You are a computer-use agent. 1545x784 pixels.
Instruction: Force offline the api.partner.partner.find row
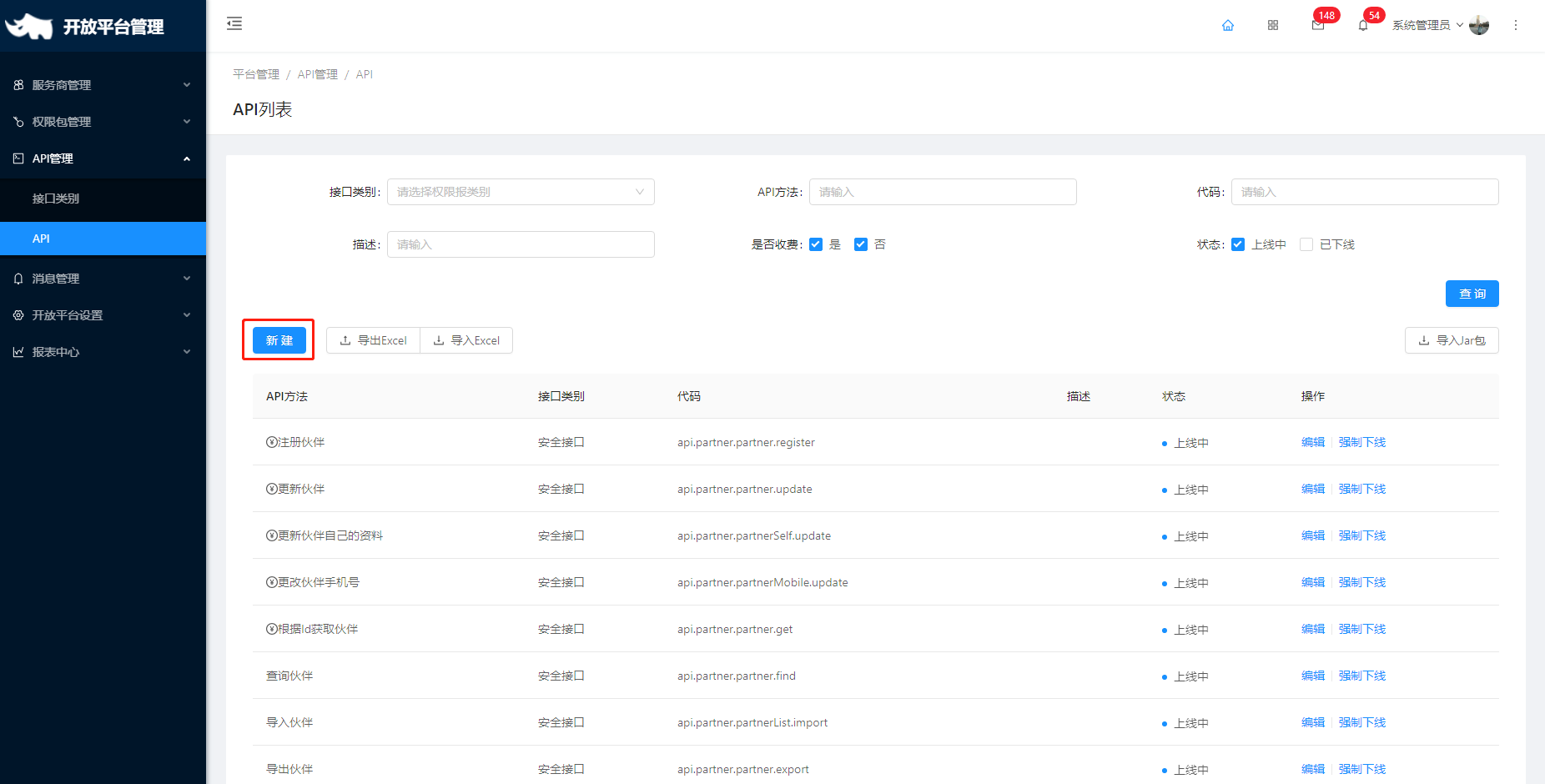click(x=1362, y=676)
